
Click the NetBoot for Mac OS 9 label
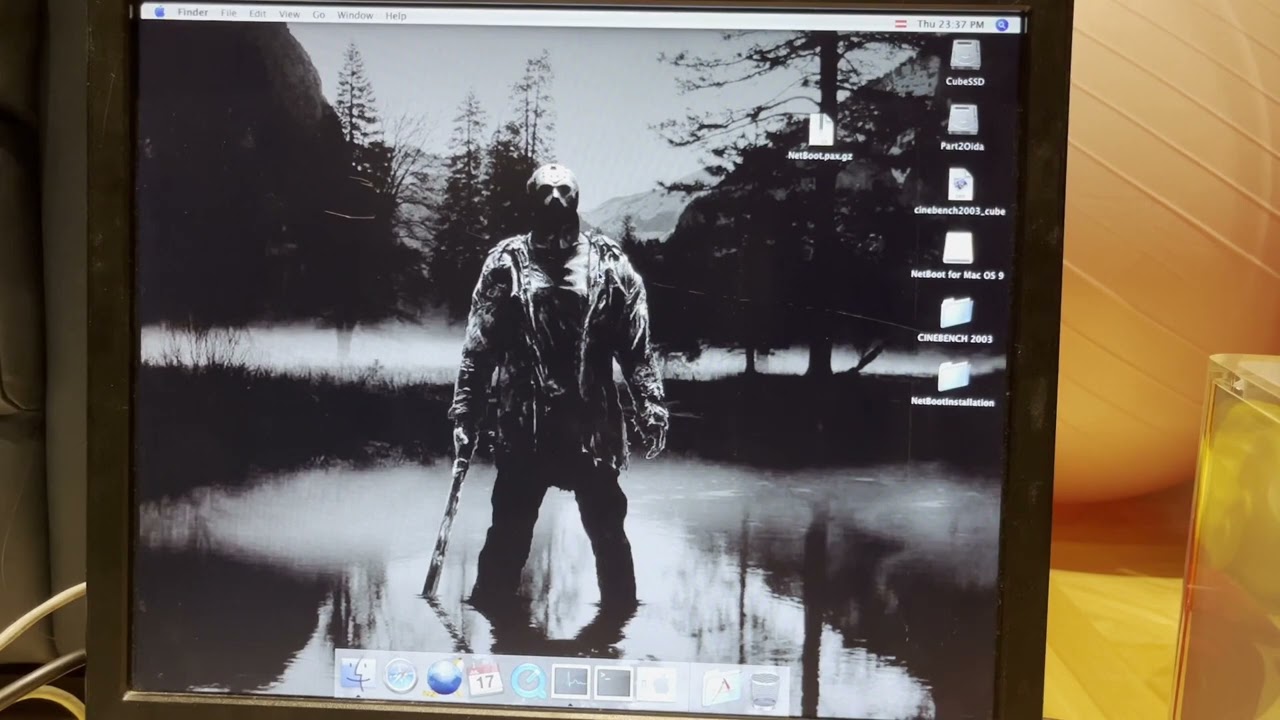(957, 274)
